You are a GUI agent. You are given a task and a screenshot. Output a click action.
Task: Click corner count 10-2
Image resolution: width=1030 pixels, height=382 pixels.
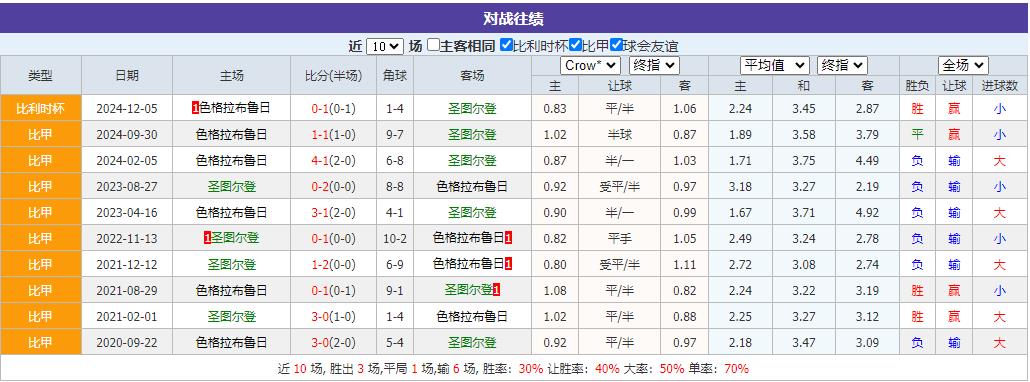(x=395, y=239)
